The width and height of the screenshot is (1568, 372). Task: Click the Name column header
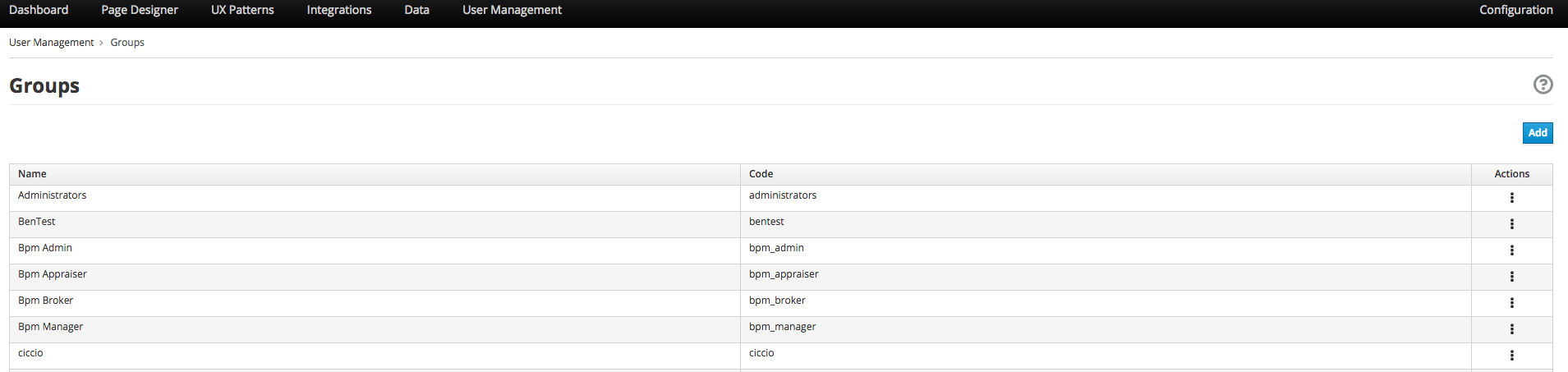375,174
